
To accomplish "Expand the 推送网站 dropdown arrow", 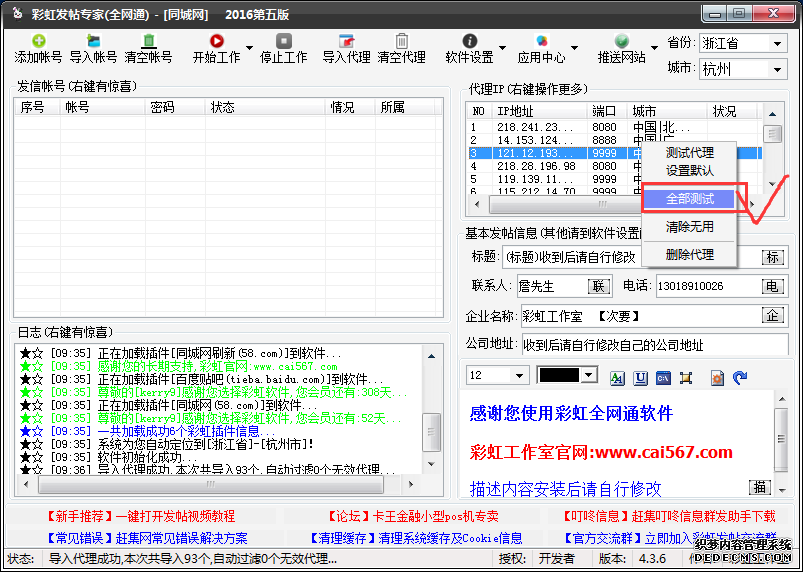I will pos(654,48).
